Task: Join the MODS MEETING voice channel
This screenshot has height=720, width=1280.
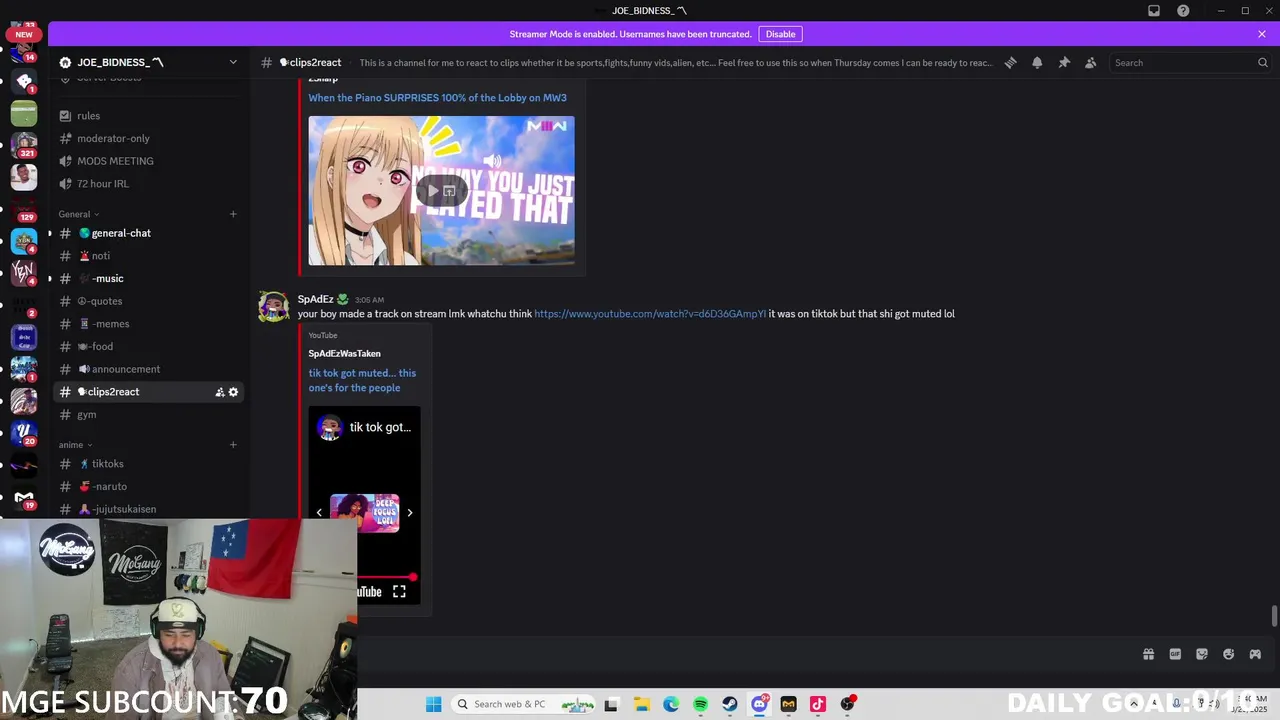Action: (x=148, y=161)
